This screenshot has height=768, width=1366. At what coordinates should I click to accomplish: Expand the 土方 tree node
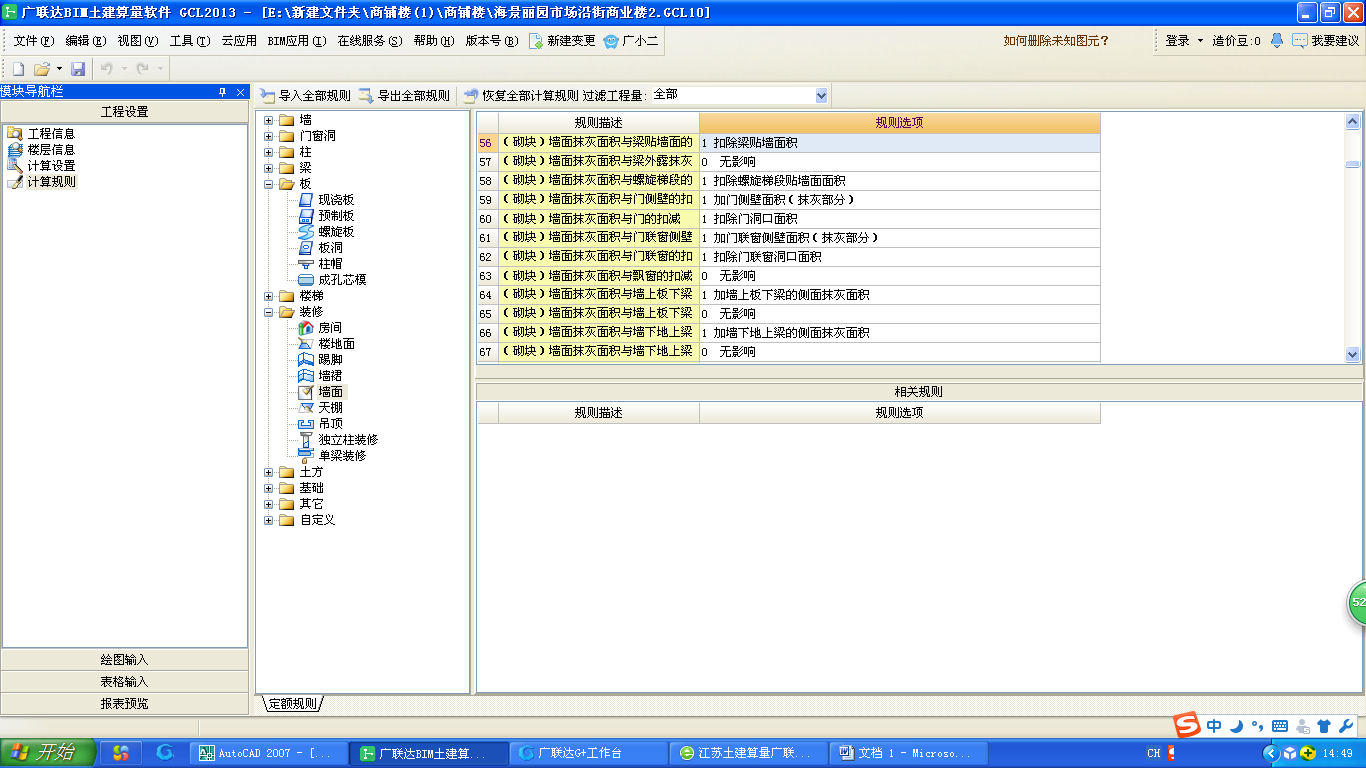click(x=268, y=472)
